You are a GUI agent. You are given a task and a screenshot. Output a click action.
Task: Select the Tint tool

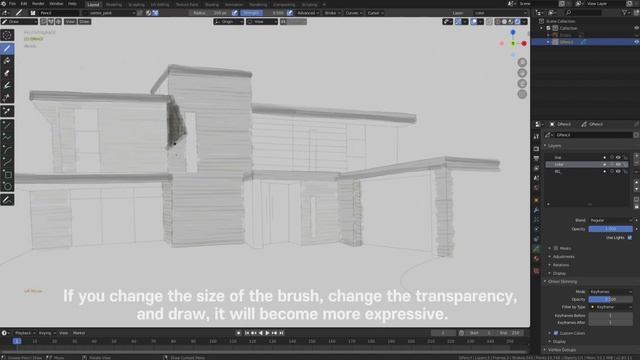click(7, 85)
